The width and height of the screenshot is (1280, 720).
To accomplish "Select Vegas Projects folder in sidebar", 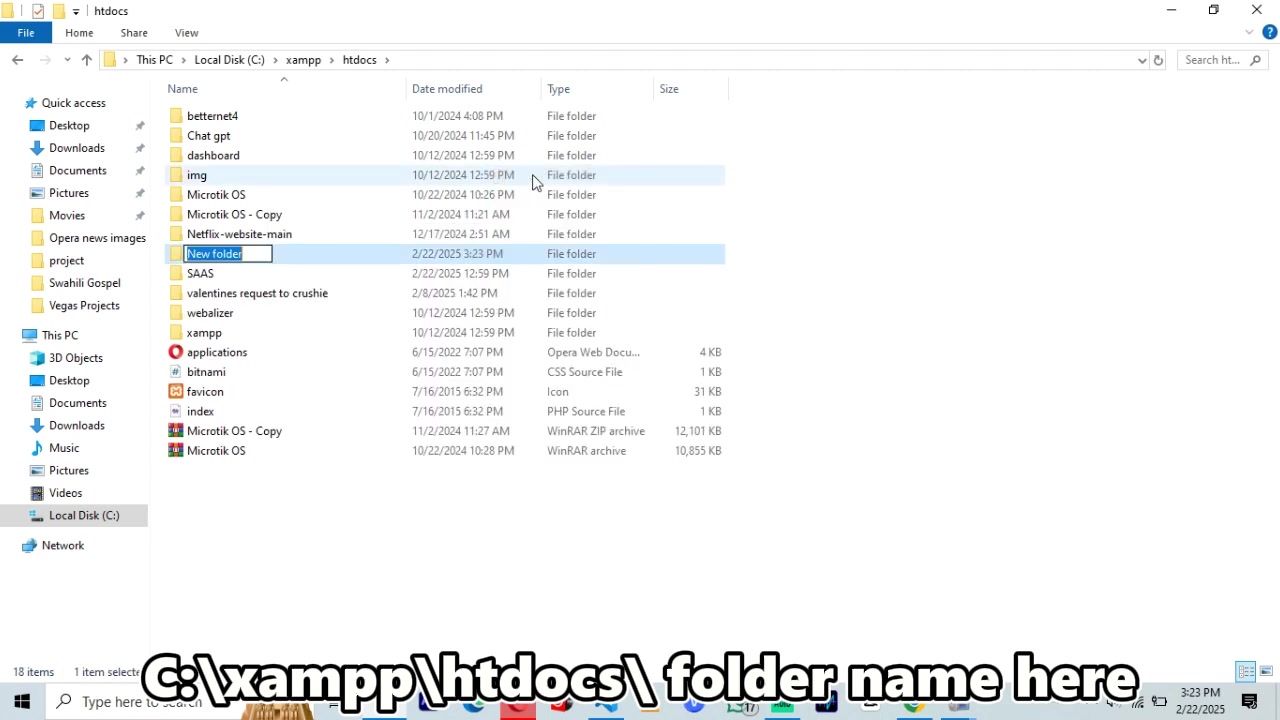I will pos(84,306).
